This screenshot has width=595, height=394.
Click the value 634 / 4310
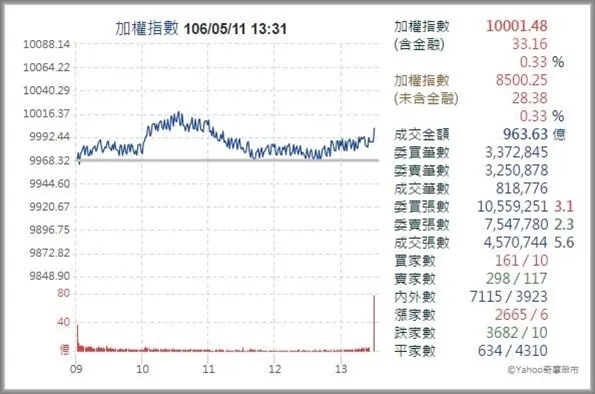[x=513, y=351]
